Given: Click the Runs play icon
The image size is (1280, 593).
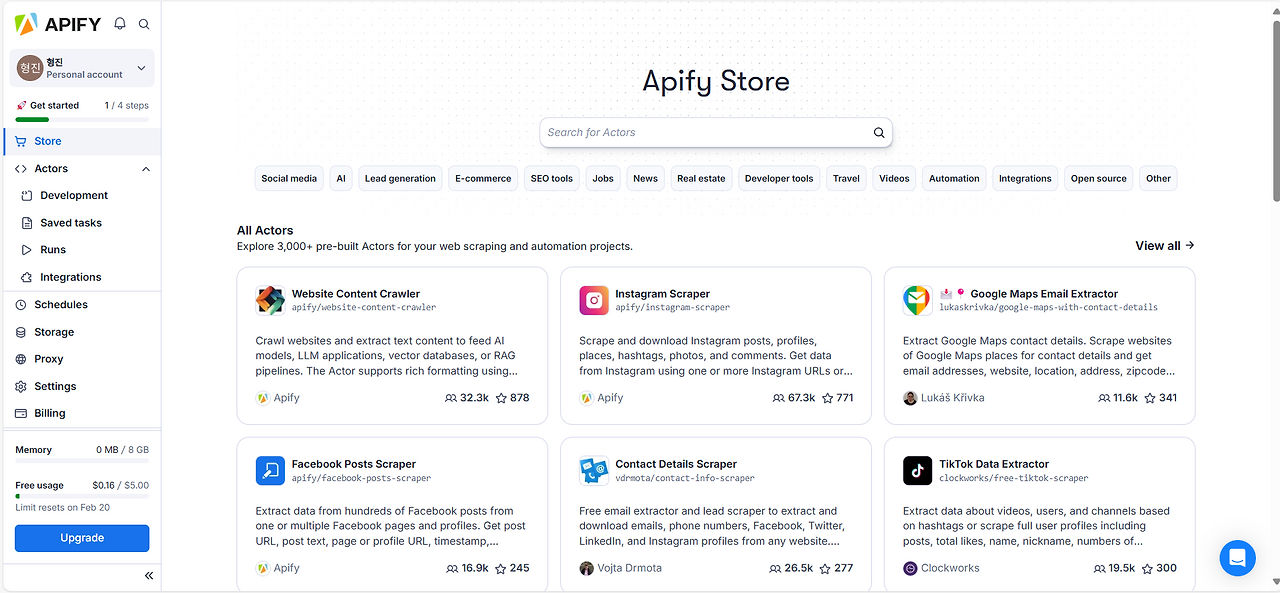Looking at the screenshot, I should tap(28, 250).
